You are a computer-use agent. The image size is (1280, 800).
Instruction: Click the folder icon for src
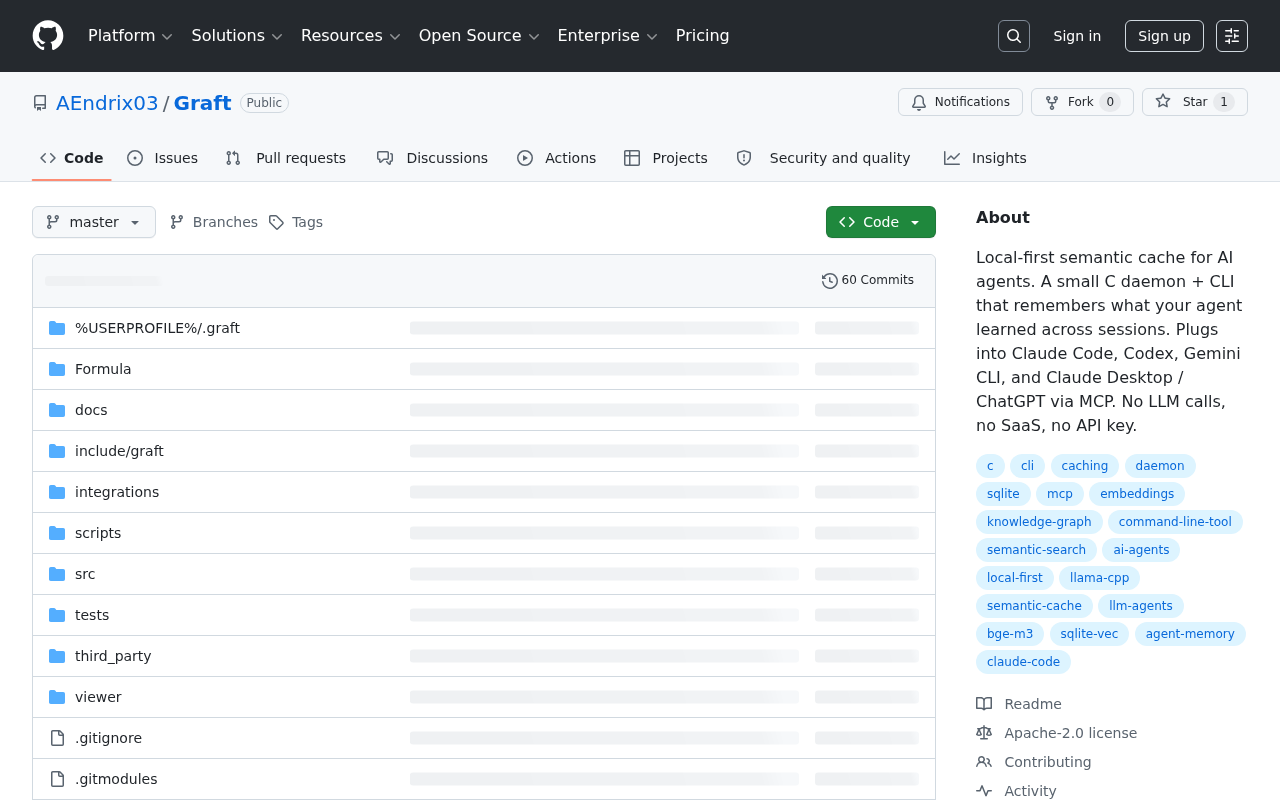57,574
